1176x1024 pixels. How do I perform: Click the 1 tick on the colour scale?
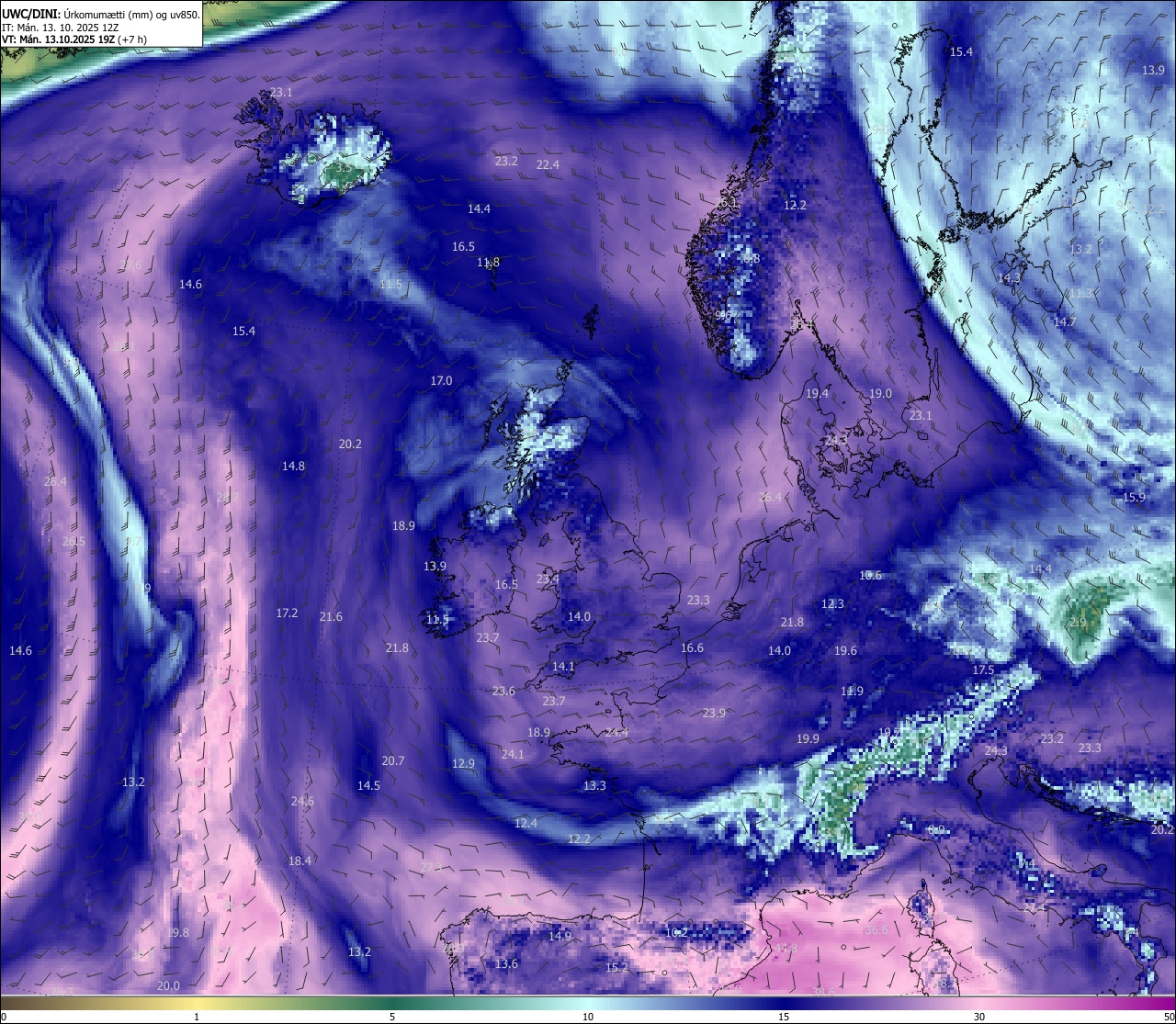(x=197, y=1017)
